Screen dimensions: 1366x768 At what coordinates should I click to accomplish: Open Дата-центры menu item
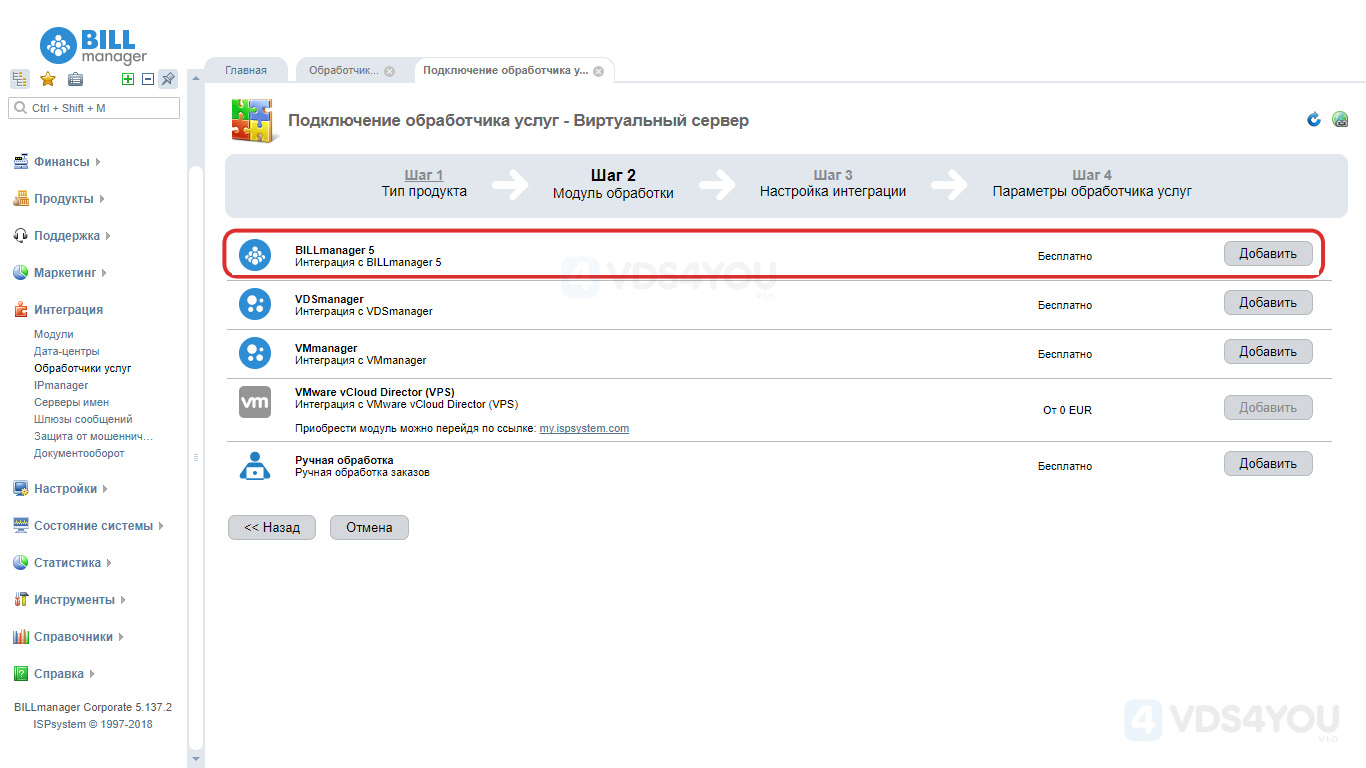(67, 351)
